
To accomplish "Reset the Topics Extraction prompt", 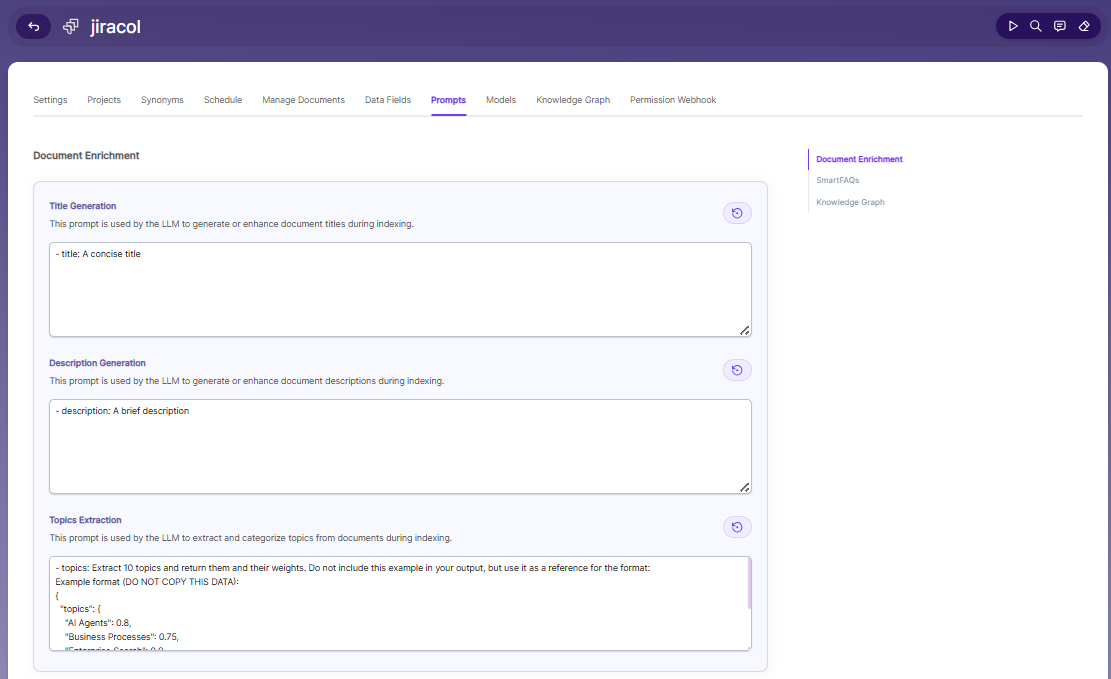I will (737, 527).
